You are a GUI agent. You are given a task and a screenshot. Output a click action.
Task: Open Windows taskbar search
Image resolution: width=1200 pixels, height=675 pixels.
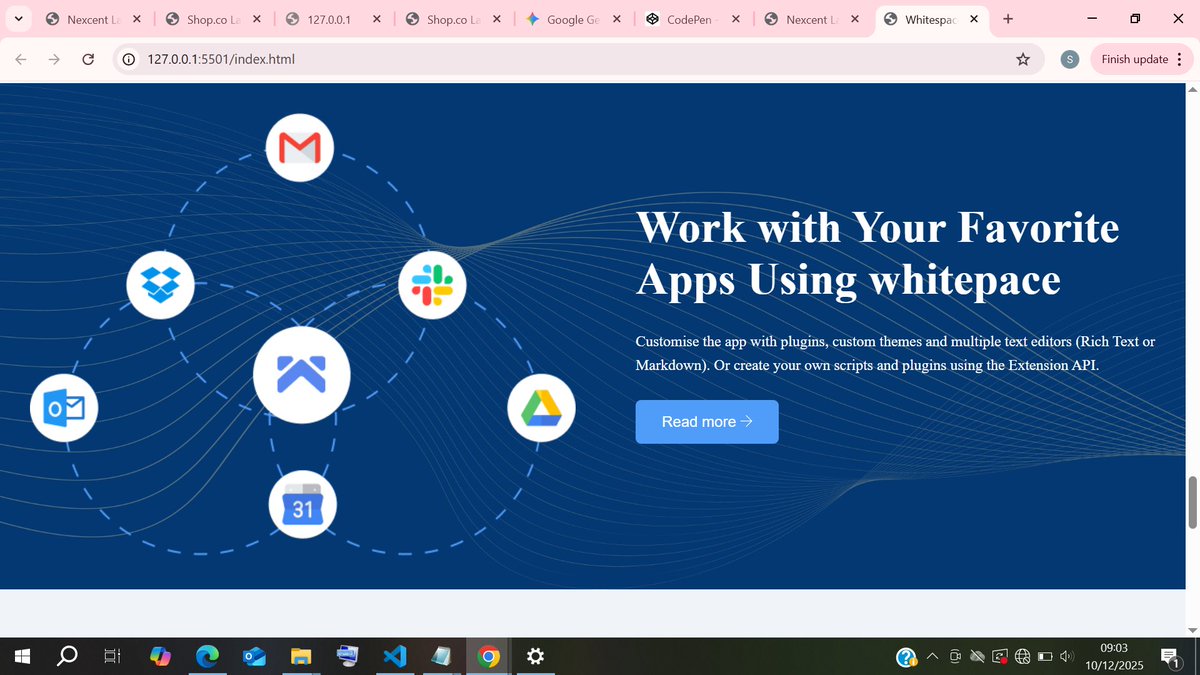tap(68, 656)
